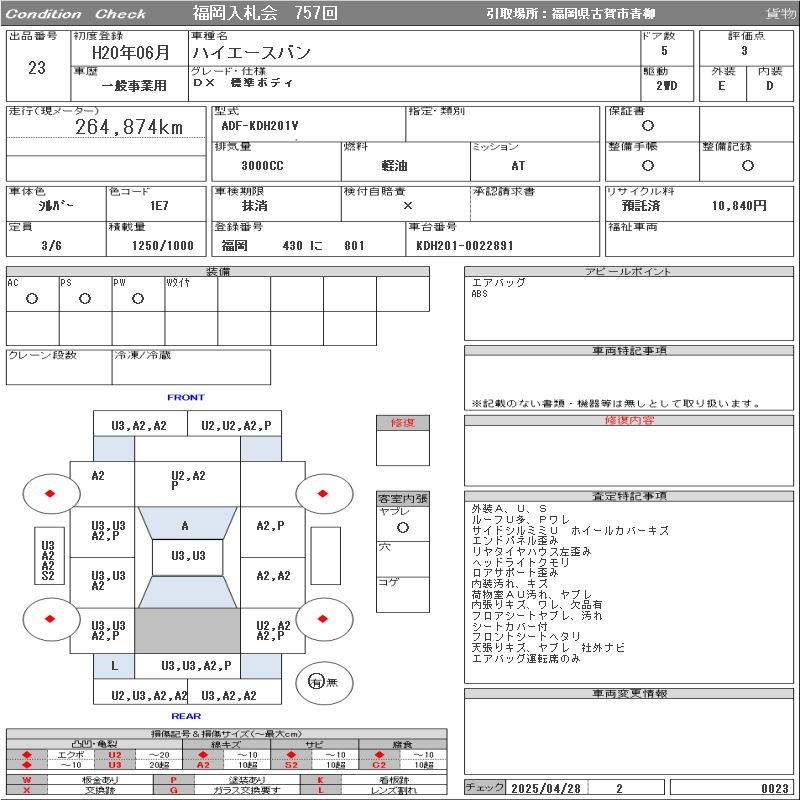Select the windshield panel marked A
Screen dimensions: 800x800
click(187, 523)
